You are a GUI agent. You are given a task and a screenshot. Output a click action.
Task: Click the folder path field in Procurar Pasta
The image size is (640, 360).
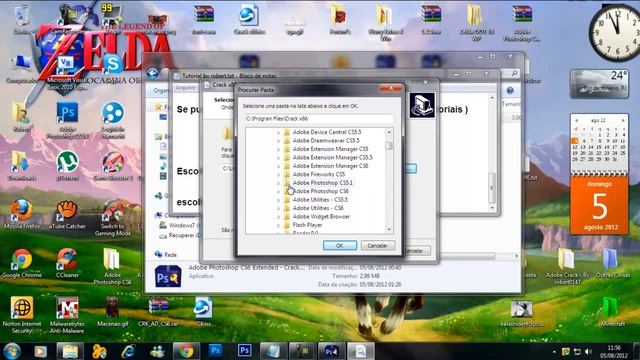(319, 119)
